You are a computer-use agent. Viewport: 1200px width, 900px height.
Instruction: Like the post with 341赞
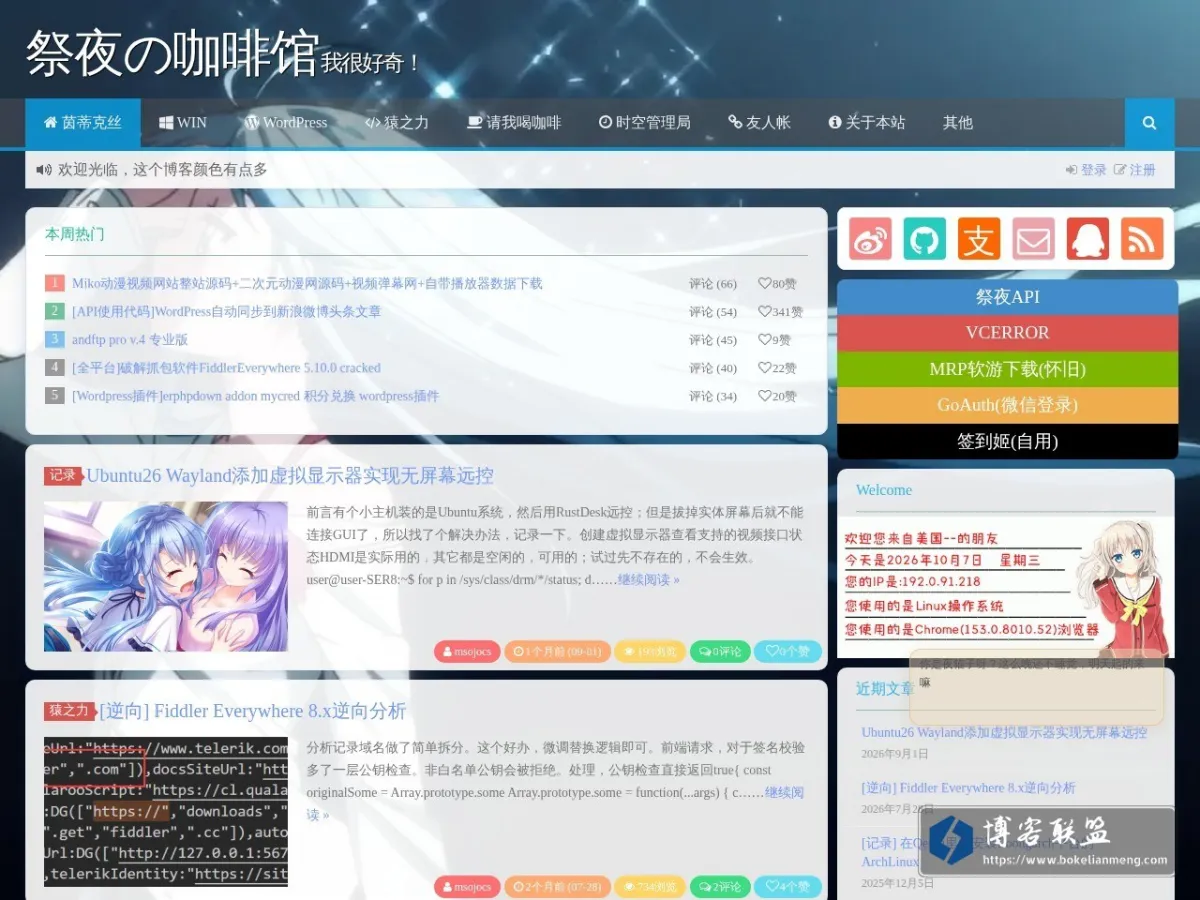[x=780, y=312]
